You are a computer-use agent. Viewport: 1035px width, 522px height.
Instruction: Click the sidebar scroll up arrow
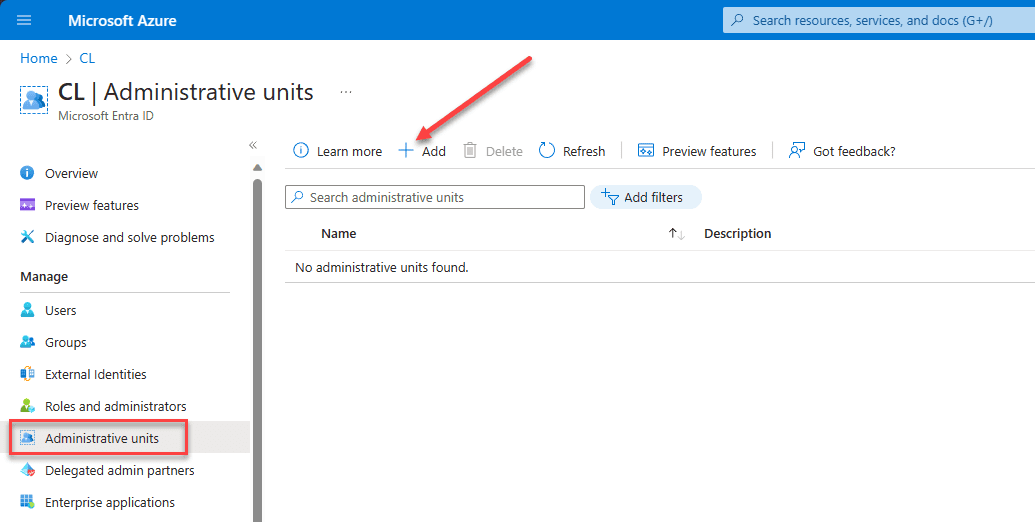[257, 168]
